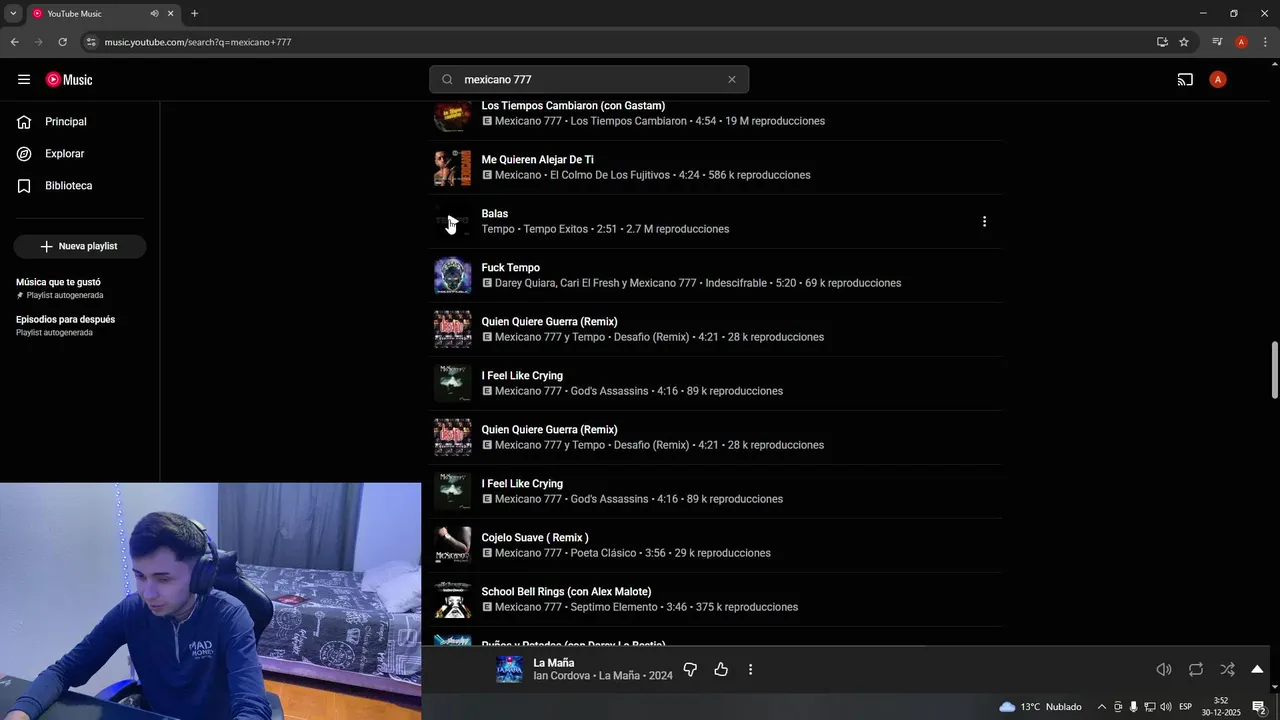Open the Ian Cordova artist link

[563, 676]
